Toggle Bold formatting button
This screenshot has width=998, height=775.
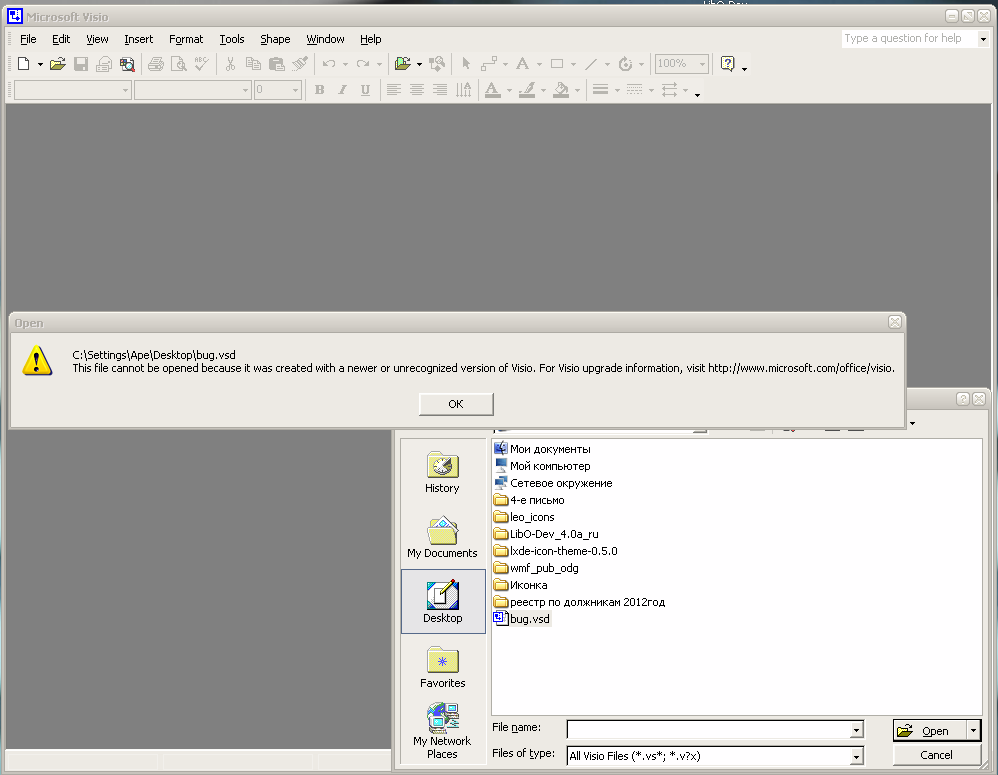pos(320,90)
